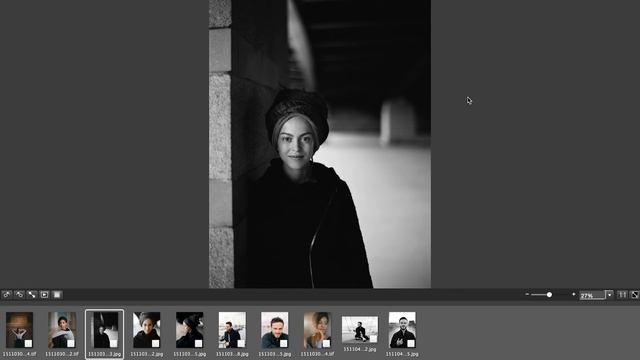Click the file name under the landscape sitting man thumbnail
The width and height of the screenshot is (640, 360).
click(x=360, y=349)
